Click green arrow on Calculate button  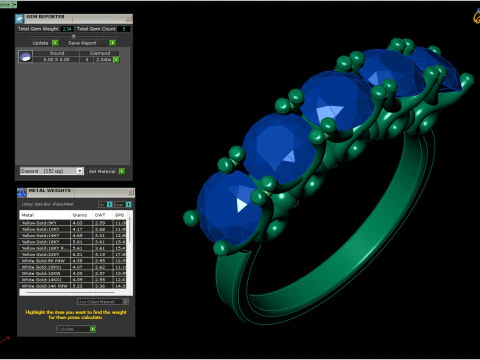pyautogui.click(x=93, y=329)
